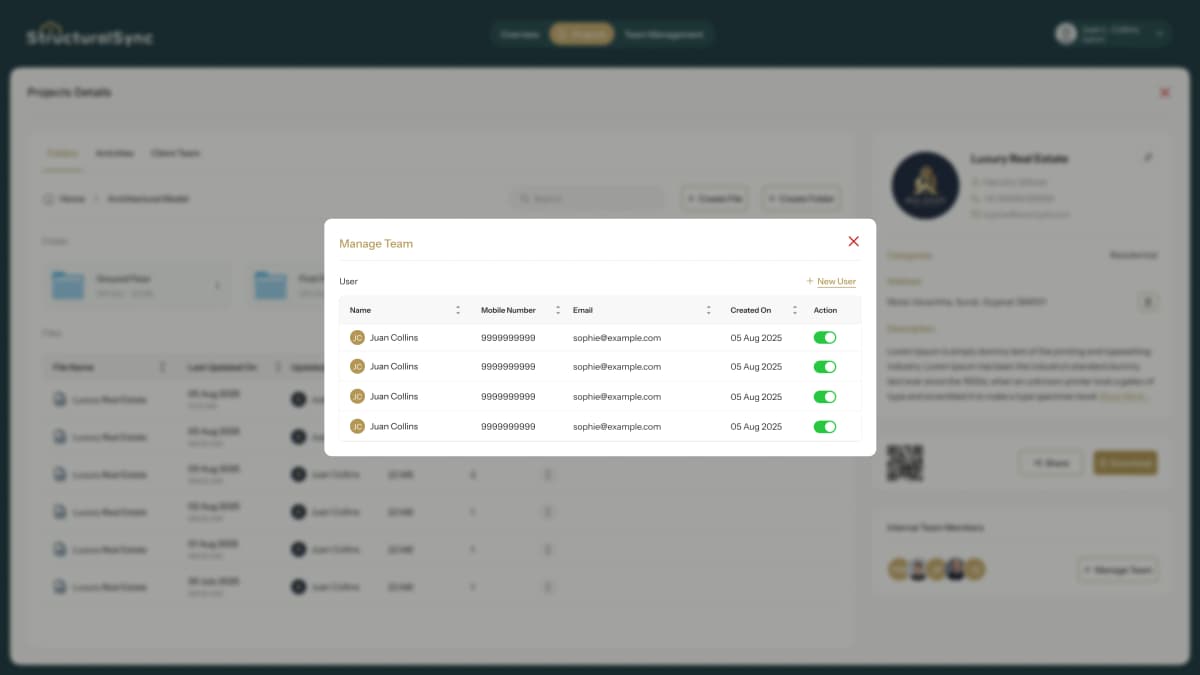Switch to the Team Management tab
Viewport: 1200px width, 675px height.
pos(664,33)
